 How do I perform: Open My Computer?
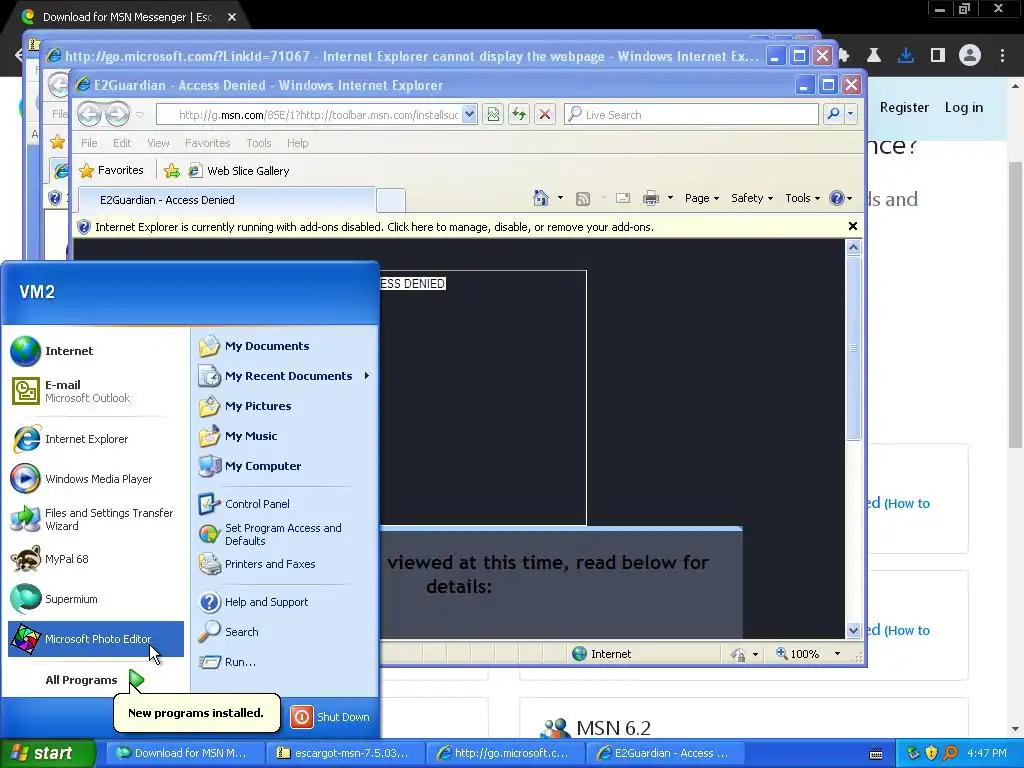pos(285,466)
